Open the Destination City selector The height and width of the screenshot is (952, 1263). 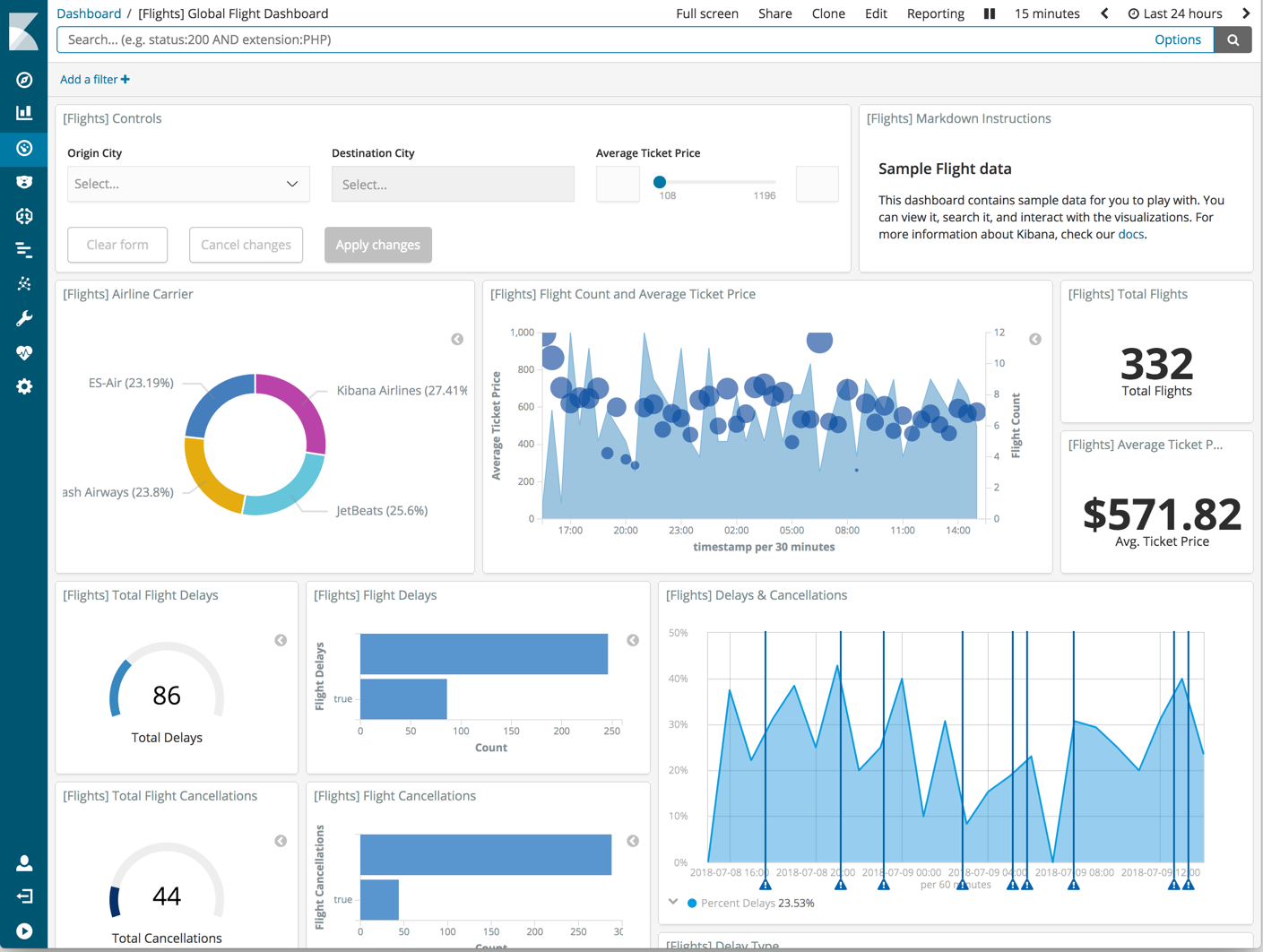coord(453,184)
